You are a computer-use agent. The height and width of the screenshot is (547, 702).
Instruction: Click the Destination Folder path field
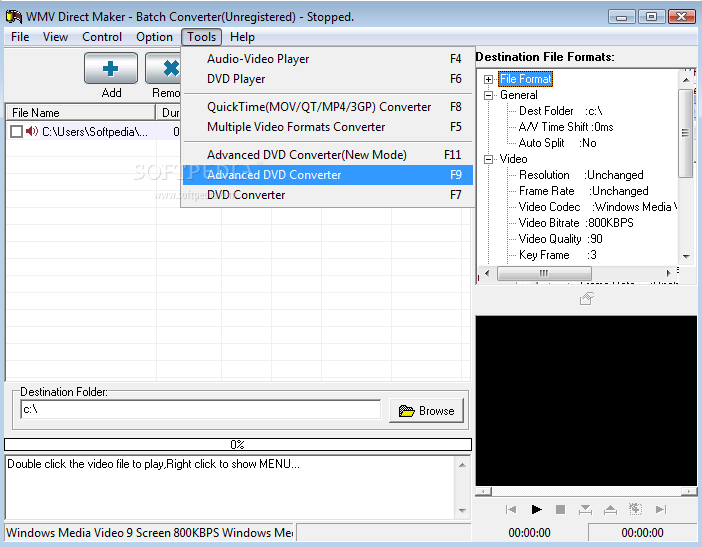201,410
